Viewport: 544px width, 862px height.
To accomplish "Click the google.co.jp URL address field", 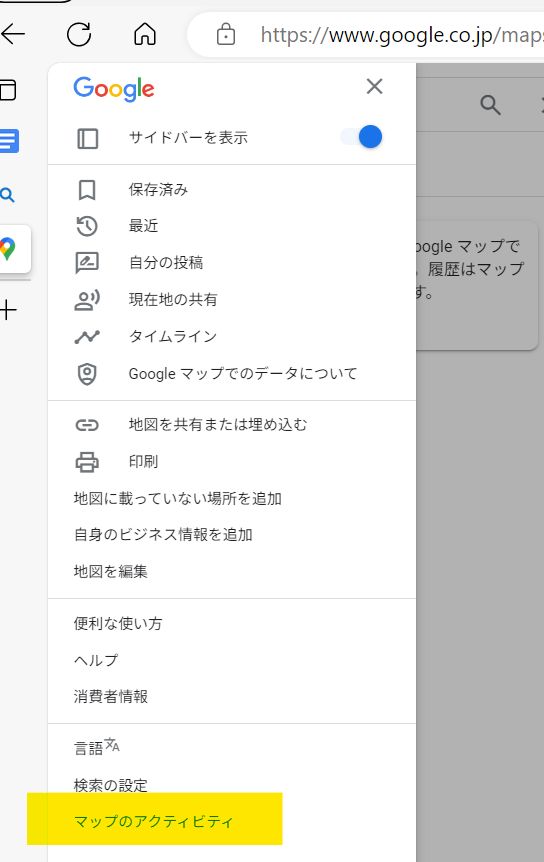I will 401,35.
